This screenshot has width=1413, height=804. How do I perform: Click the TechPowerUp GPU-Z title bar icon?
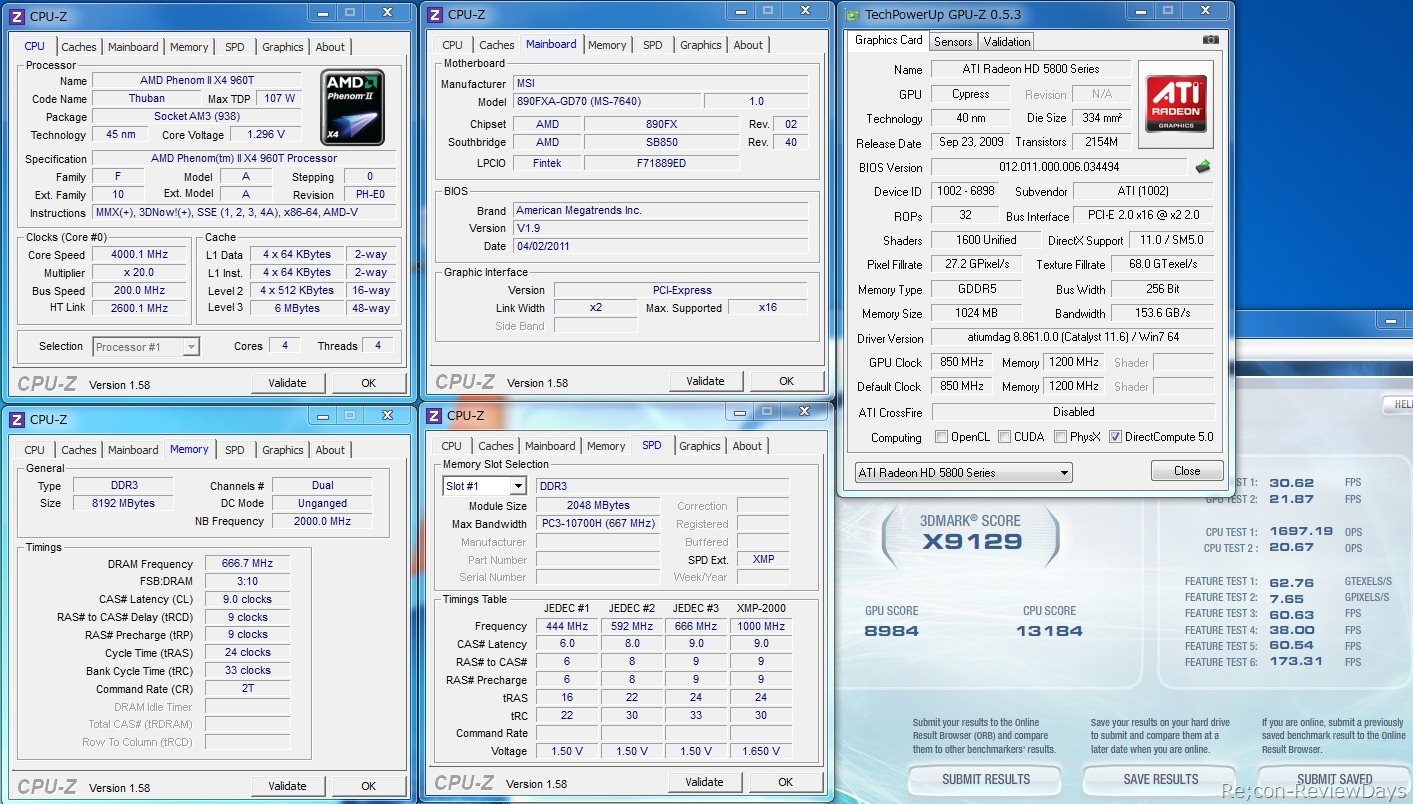(x=851, y=14)
